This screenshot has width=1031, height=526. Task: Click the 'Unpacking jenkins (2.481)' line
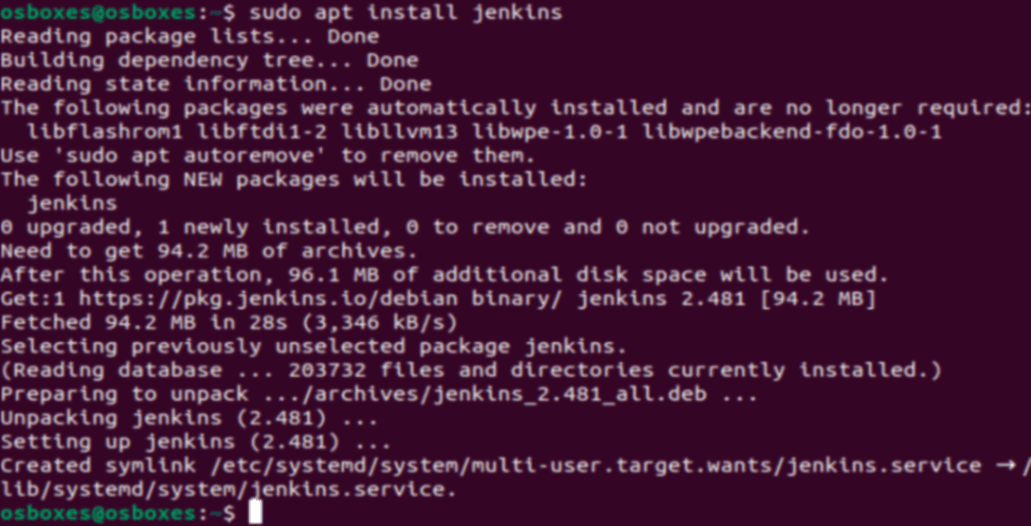pos(189,418)
